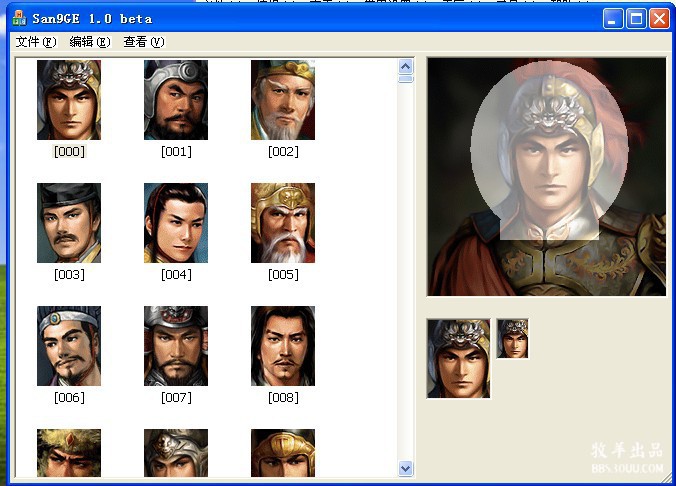Click the [002] label text

click(283, 152)
